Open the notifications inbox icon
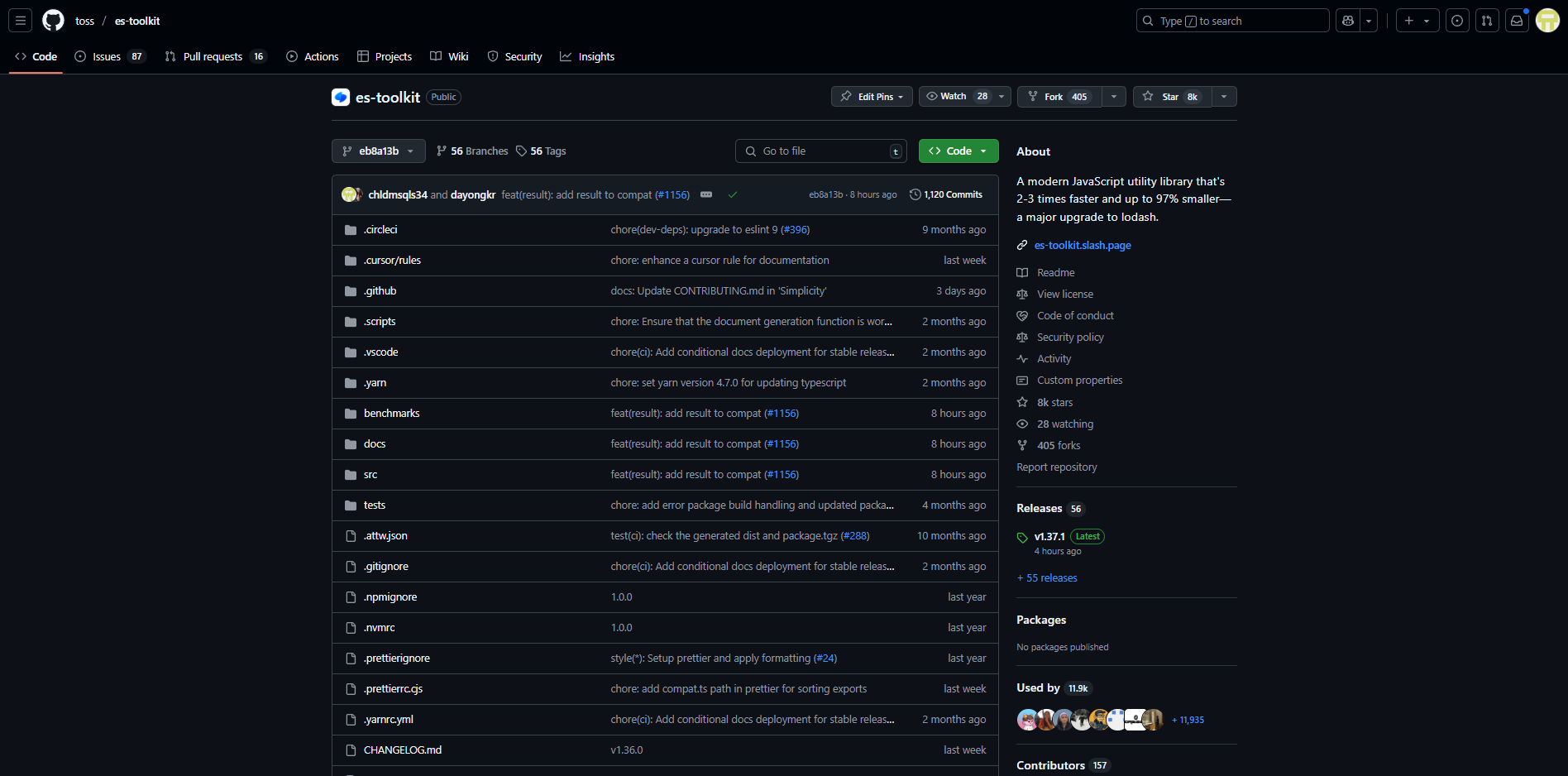1568x776 pixels. pyautogui.click(x=1517, y=21)
